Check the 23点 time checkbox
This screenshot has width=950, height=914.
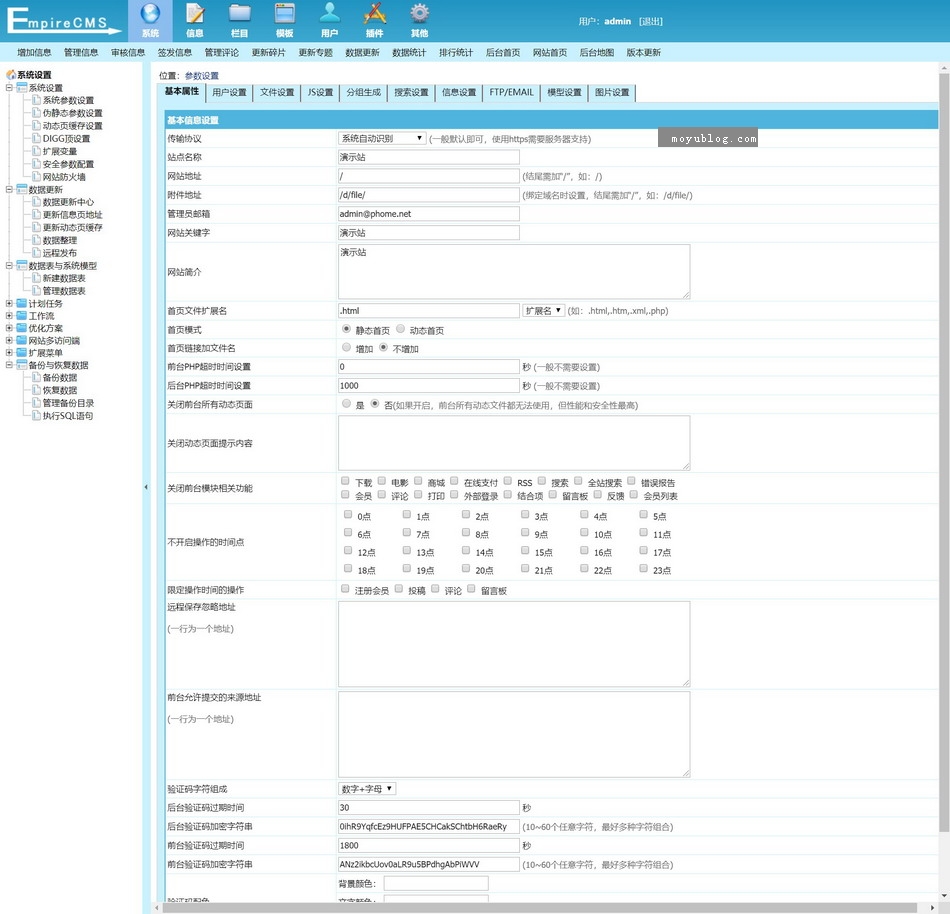(643, 568)
